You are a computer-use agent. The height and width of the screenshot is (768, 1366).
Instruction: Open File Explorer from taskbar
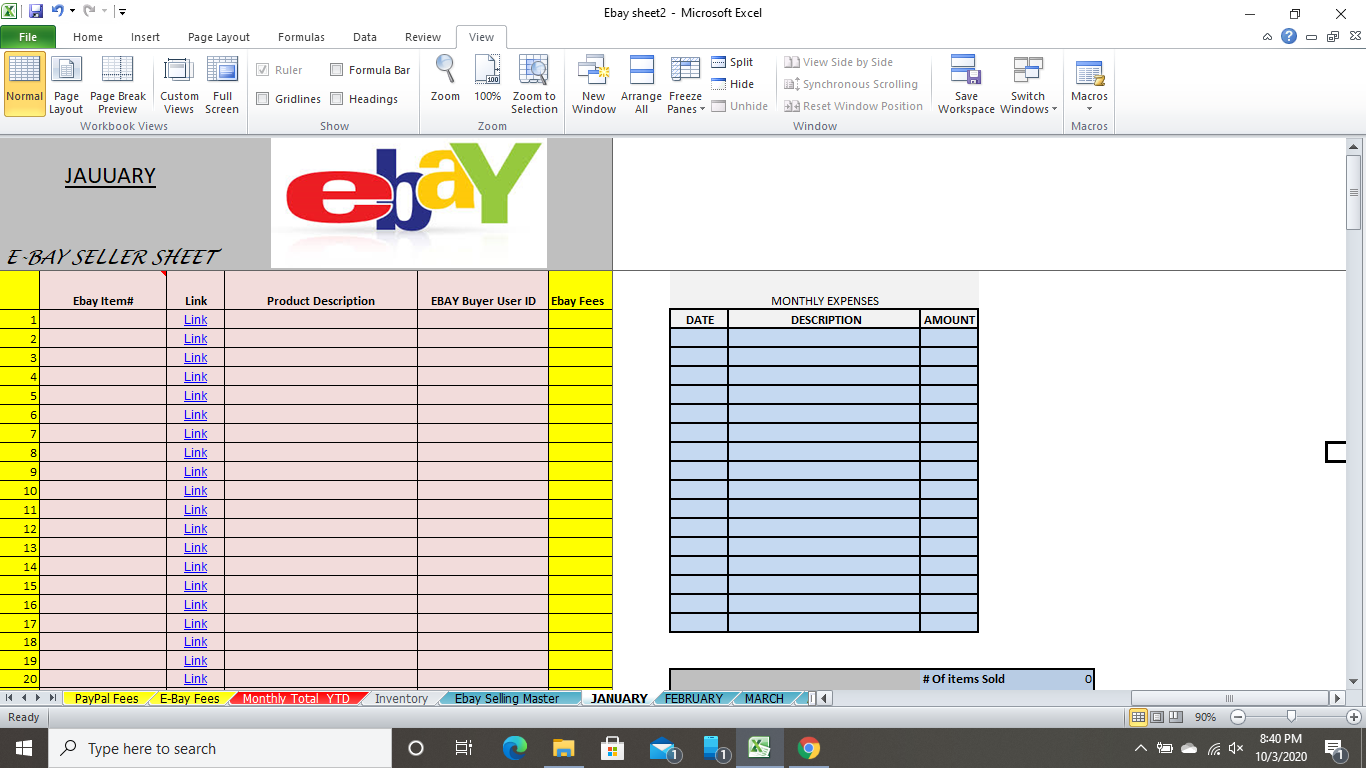tap(563, 748)
